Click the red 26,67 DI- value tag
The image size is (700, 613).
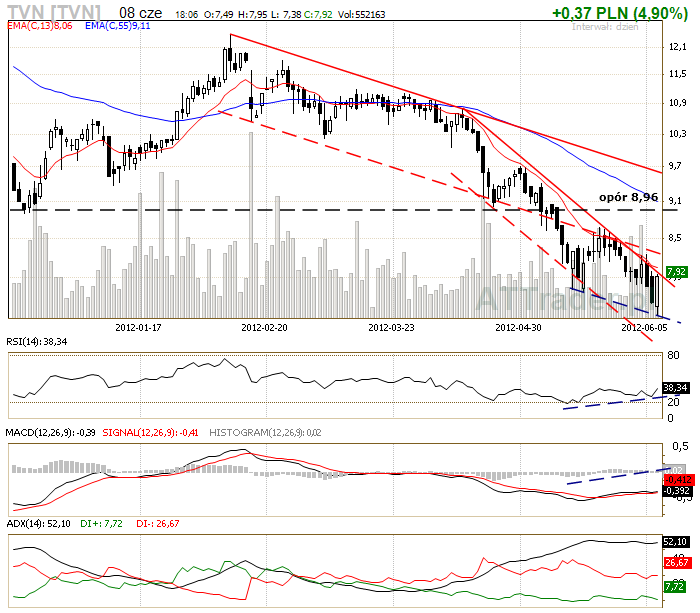[677, 563]
